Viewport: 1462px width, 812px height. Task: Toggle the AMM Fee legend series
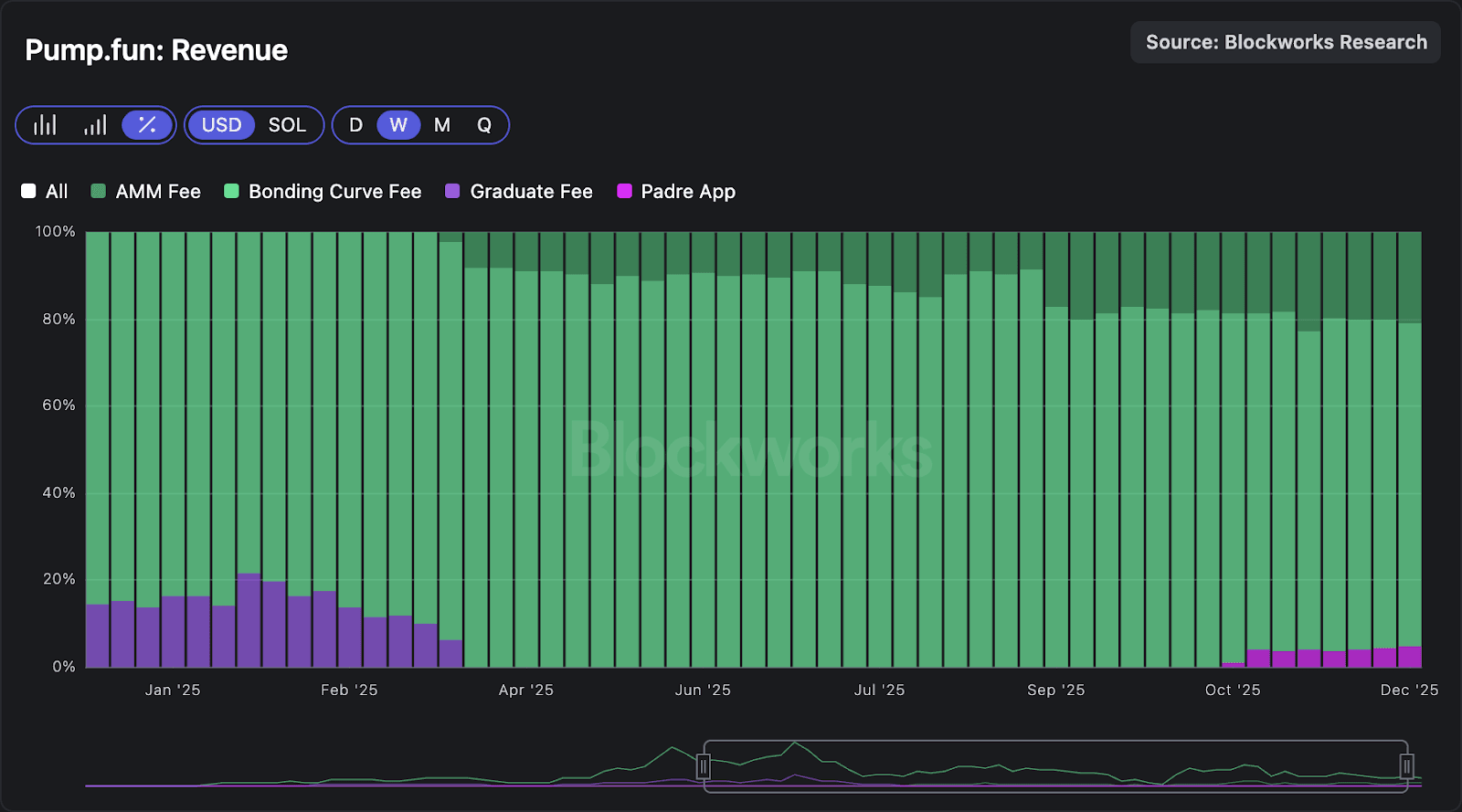point(146,191)
